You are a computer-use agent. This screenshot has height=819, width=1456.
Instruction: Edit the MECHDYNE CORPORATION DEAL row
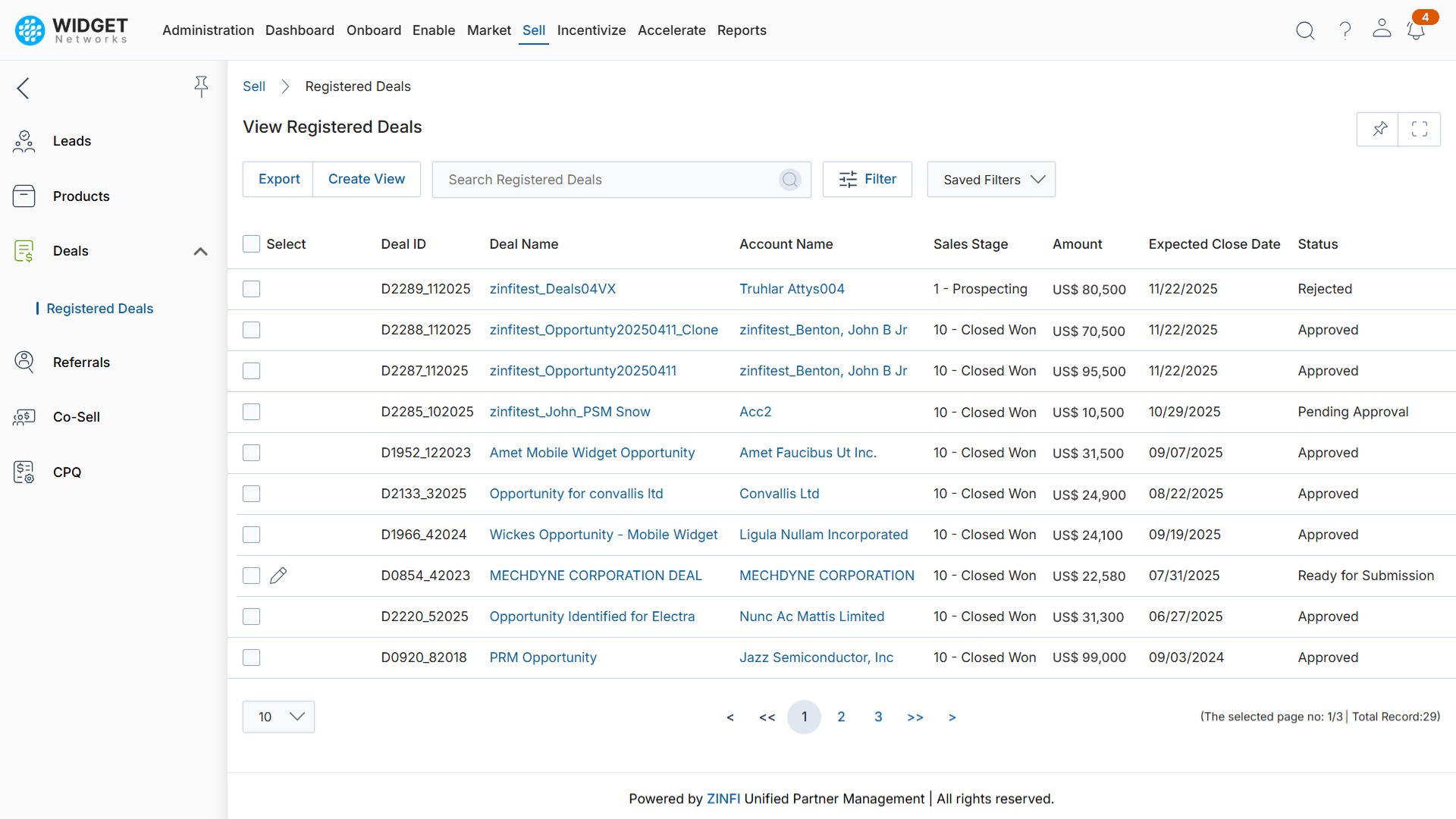tap(279, 575)
